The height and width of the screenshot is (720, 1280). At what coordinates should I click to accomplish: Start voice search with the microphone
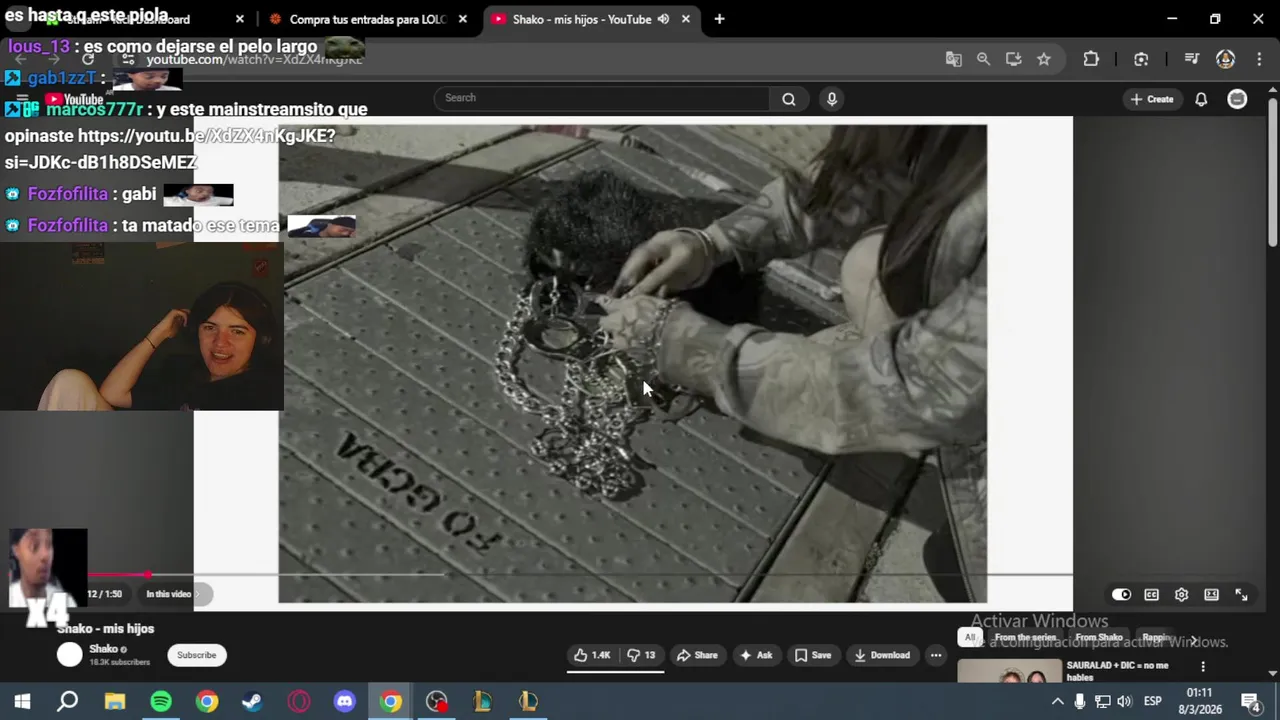831,98
